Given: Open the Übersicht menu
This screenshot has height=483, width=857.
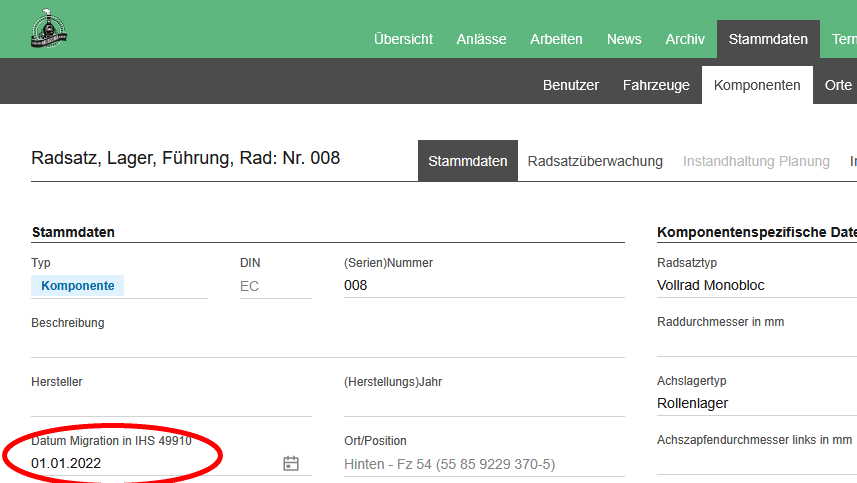Looking at the screenshot, I should coord(403,39).
